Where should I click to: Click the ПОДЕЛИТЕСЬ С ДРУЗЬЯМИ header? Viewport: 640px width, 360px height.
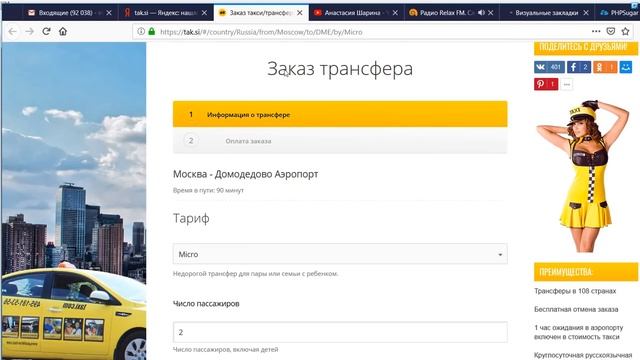(586, 47)
